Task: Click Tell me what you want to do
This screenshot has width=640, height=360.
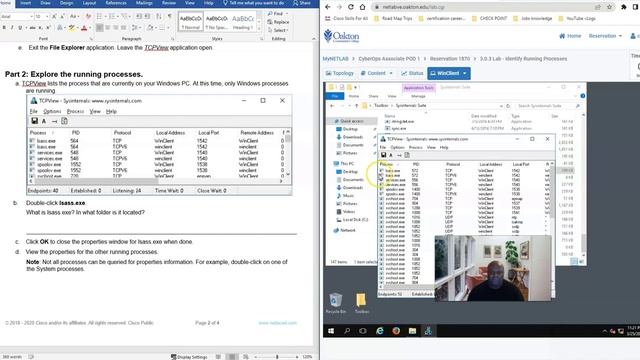Action: point(253,3)
